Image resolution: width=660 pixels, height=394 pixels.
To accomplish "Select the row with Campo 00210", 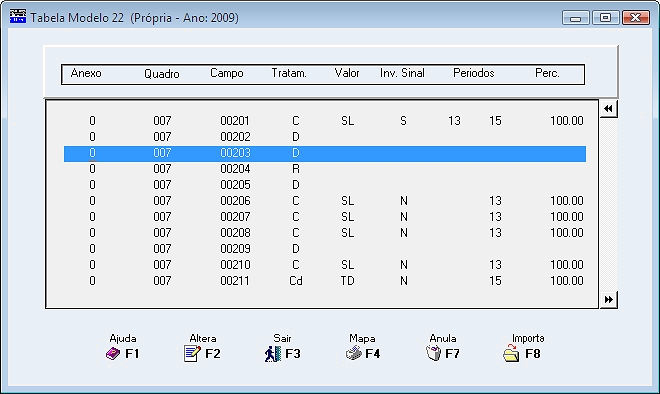I will [325, 265].
